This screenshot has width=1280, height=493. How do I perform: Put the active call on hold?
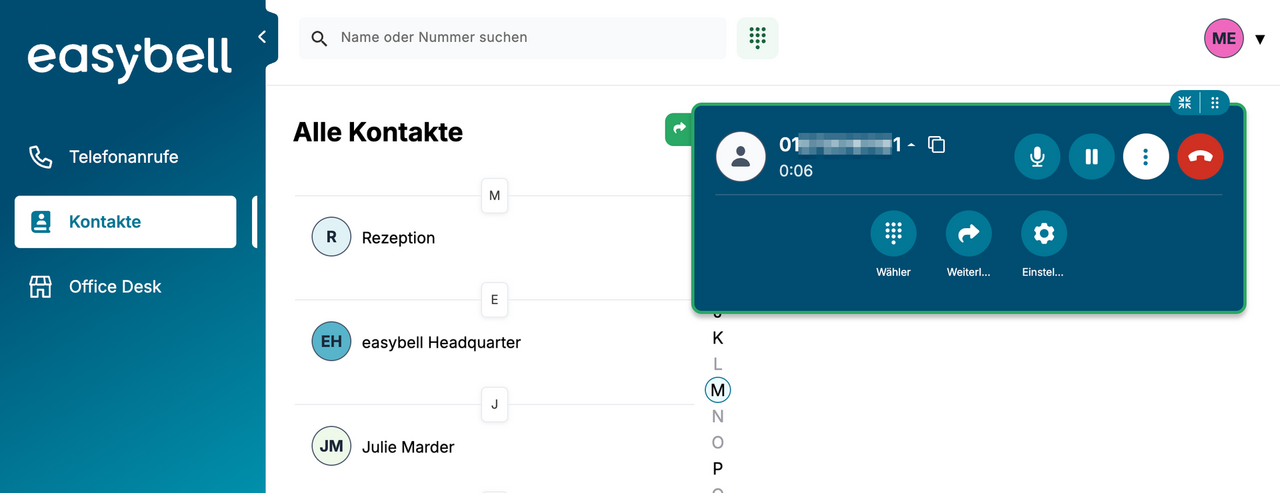click(1092, 157)
